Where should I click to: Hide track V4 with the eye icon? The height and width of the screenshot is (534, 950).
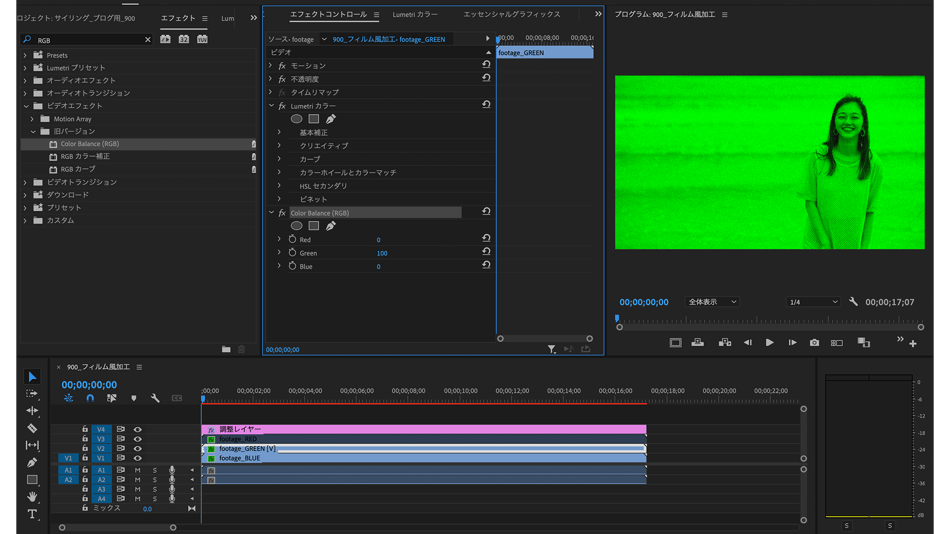click(x=138, y=430)
